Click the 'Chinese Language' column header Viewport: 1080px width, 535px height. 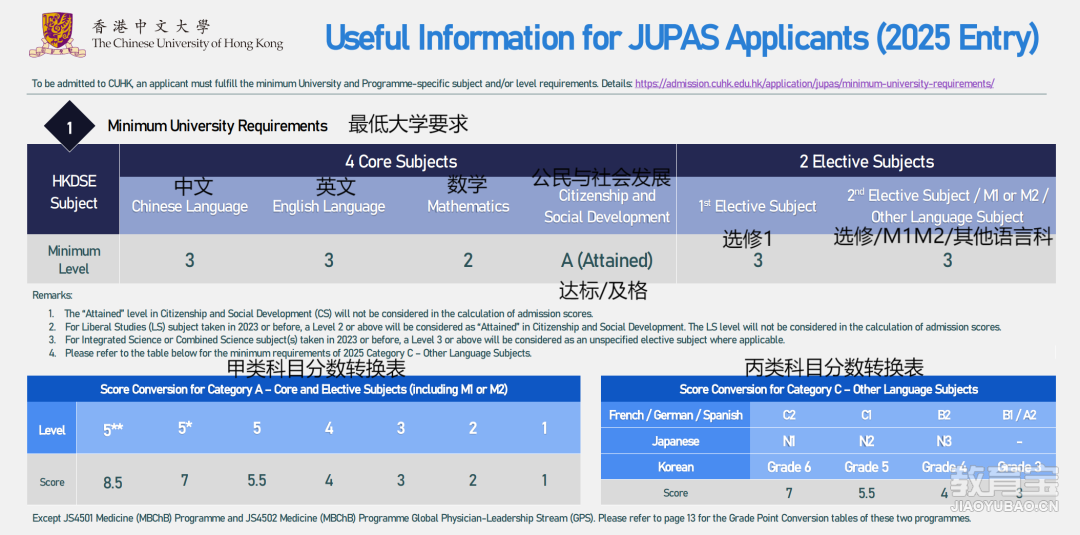(189, 207)
